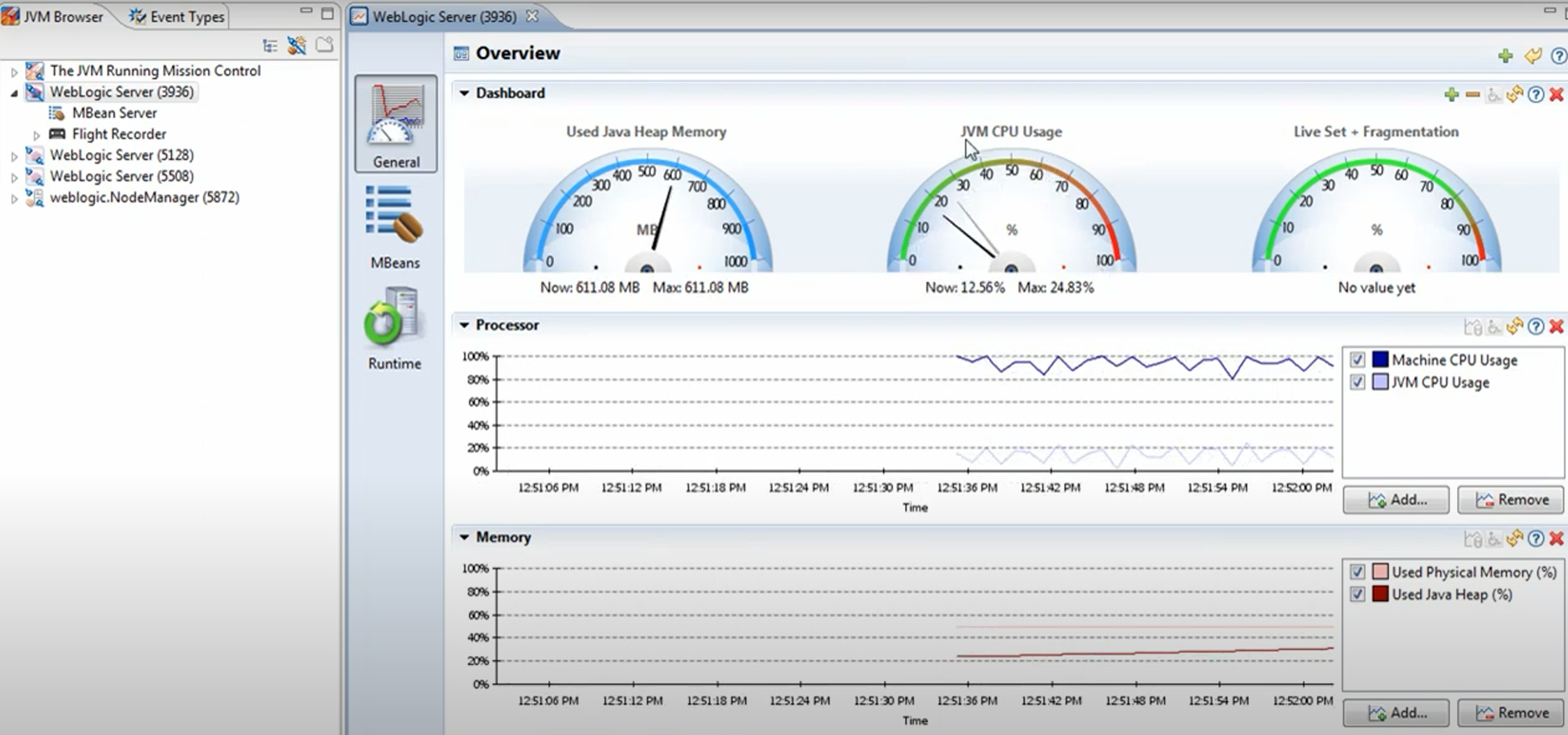
Task: Click the yellow arrow icon in Overview header
Action: 1533,55
